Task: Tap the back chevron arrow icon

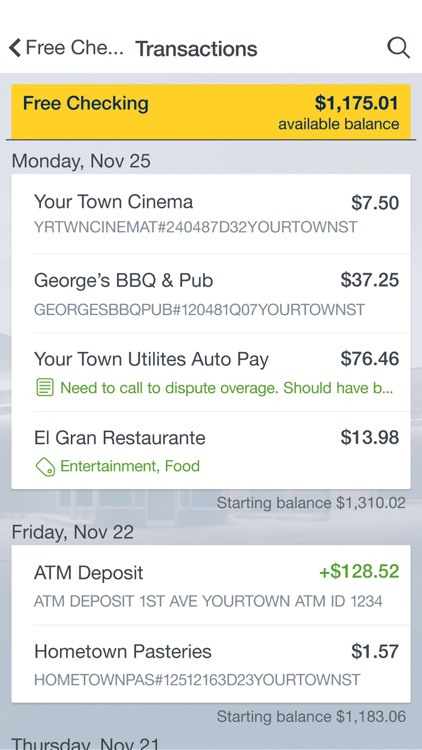Action: [15, 48]
